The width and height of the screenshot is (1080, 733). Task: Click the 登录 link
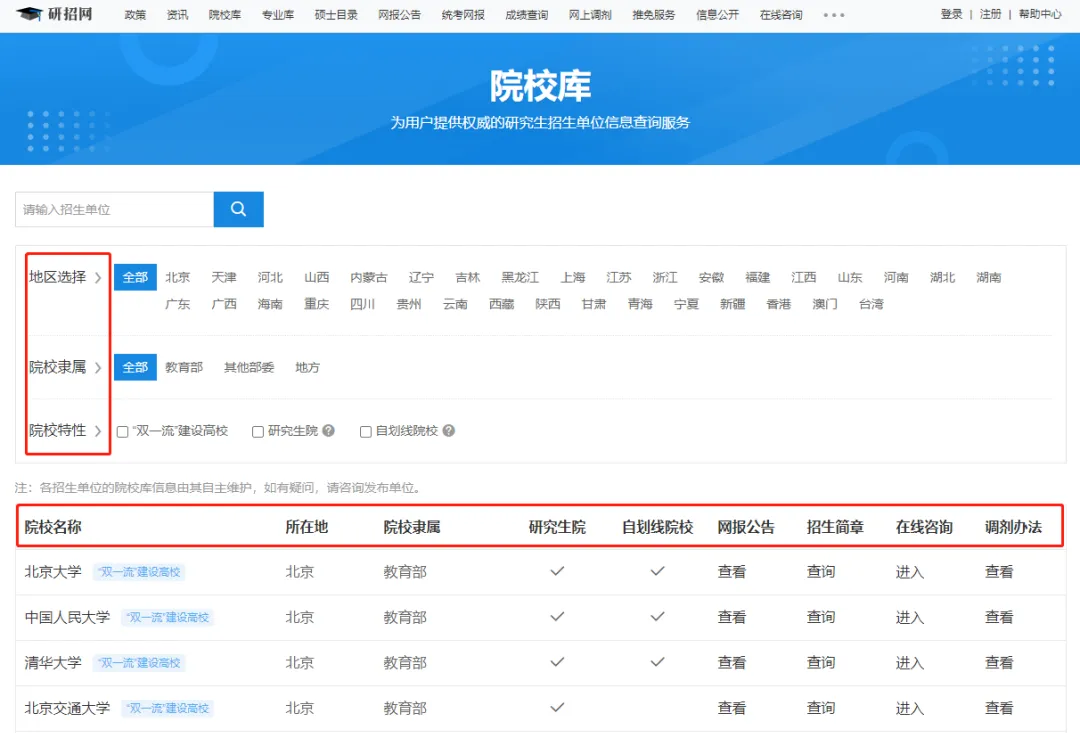(951, 14)
